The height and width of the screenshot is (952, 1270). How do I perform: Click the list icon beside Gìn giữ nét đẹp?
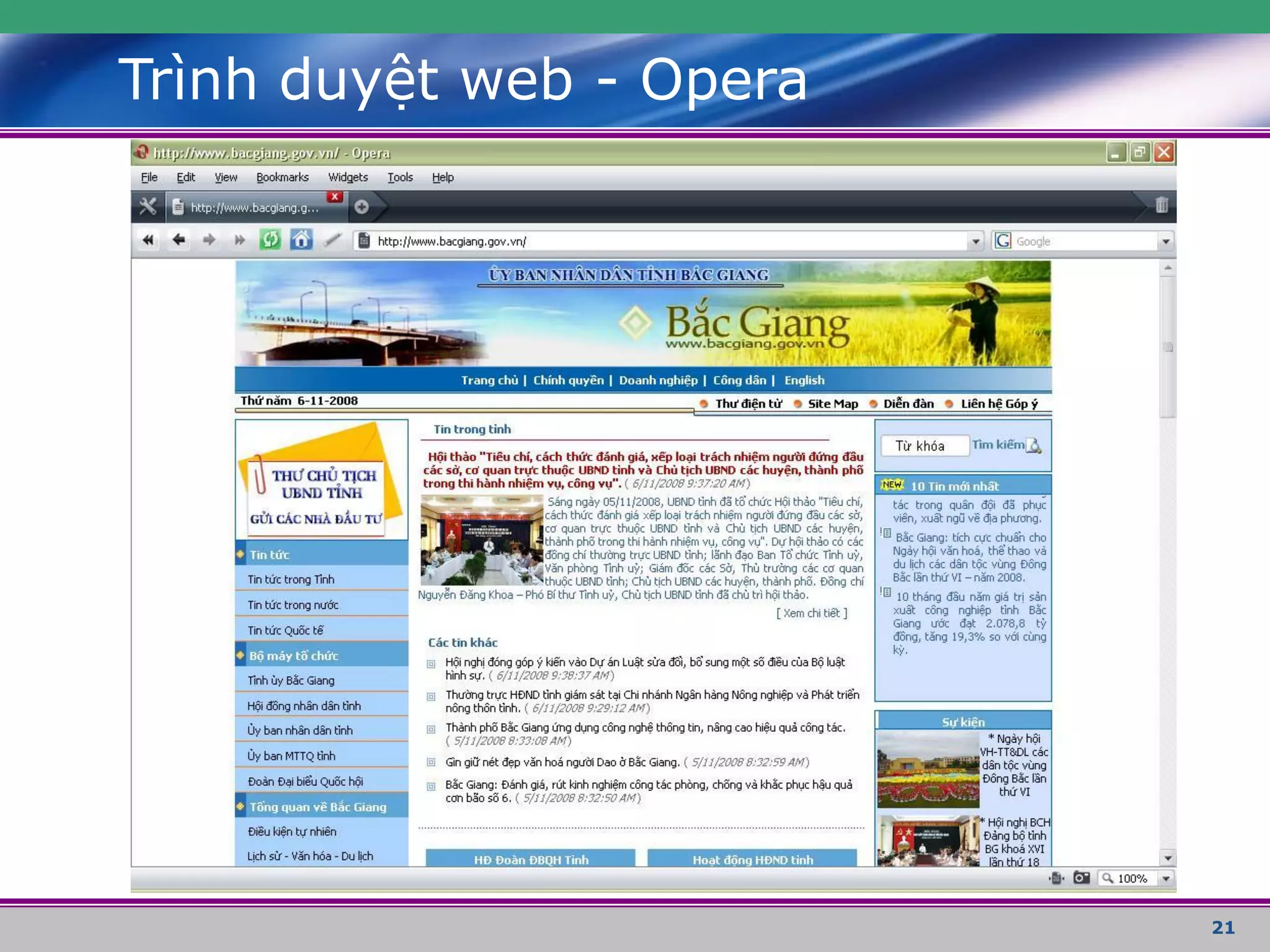pyautogui.click(x=431, y=763)
